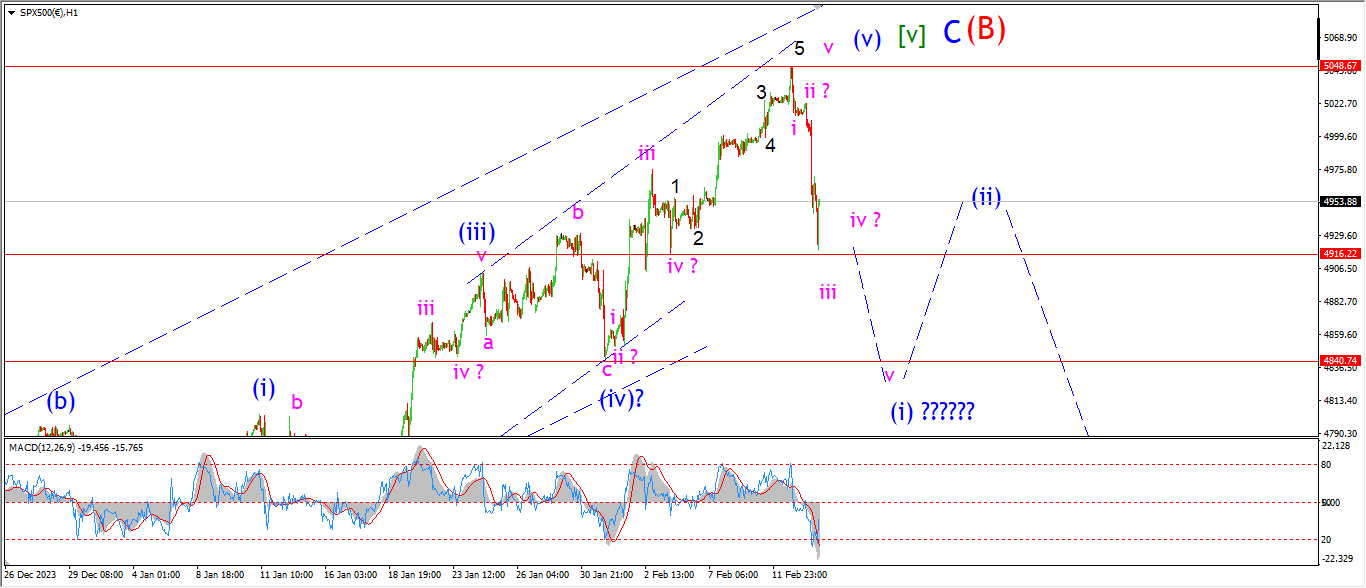Click the grey 4953.88 current price label
1366x588 pixels.
(1340, 201)
